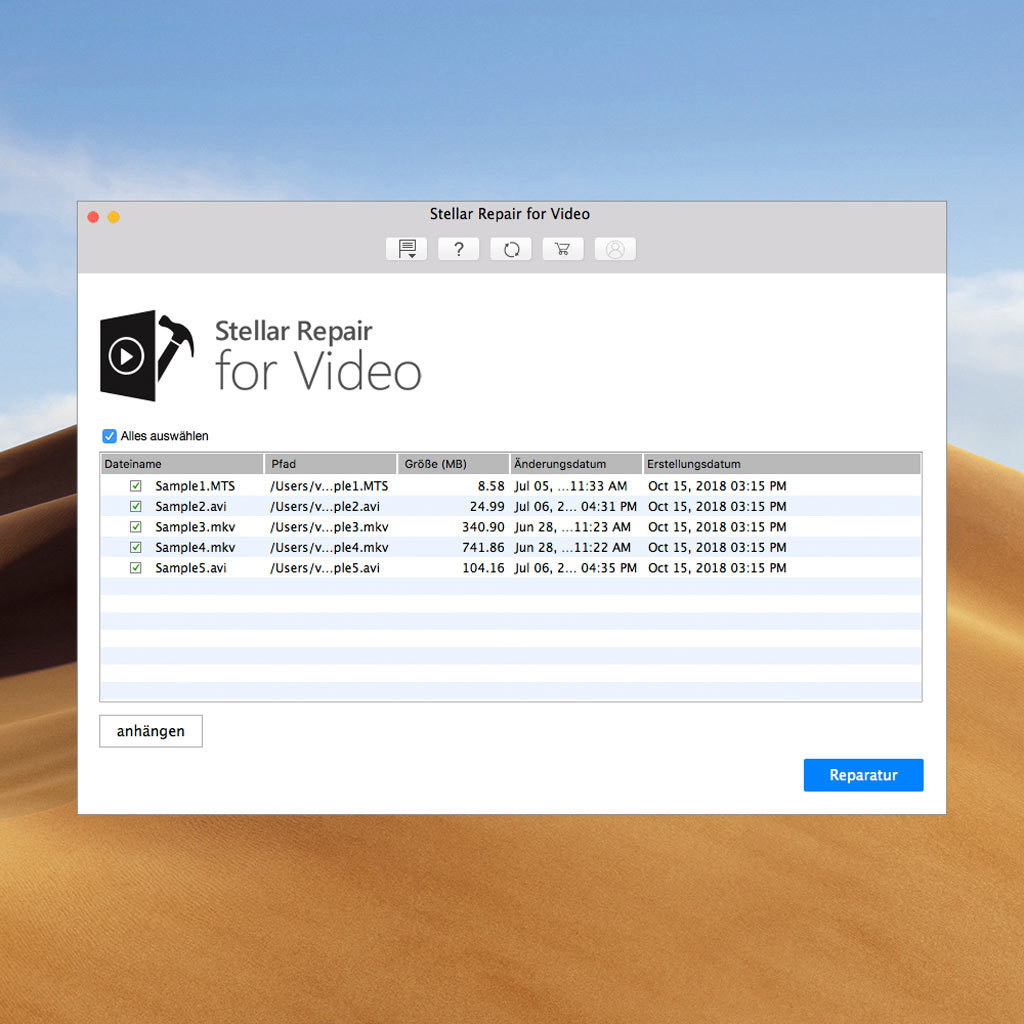Click the date Jul 05, ...11:33 AM
The height and width of the screenshot is (1024, 1024).
(x=571, y=486)
